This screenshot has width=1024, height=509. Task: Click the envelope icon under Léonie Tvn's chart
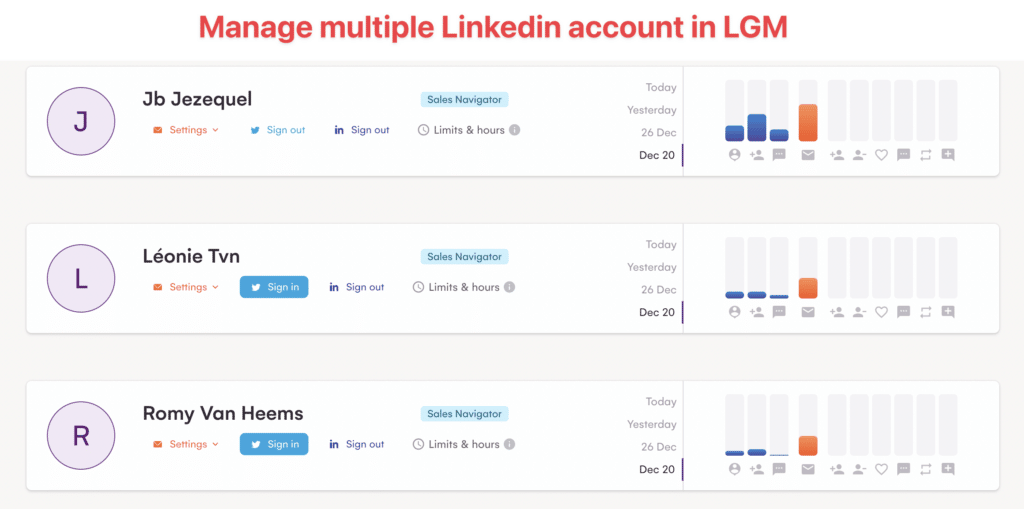coord(808,312)
